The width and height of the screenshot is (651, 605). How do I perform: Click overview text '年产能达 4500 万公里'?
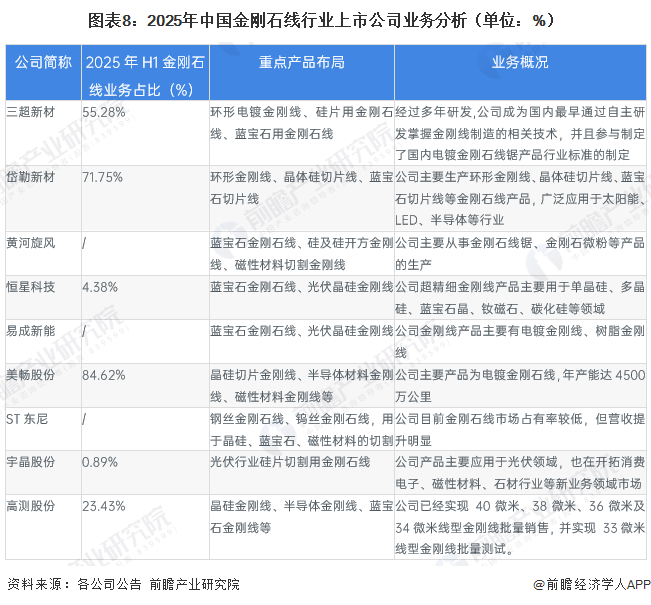(x=521, y=386)
